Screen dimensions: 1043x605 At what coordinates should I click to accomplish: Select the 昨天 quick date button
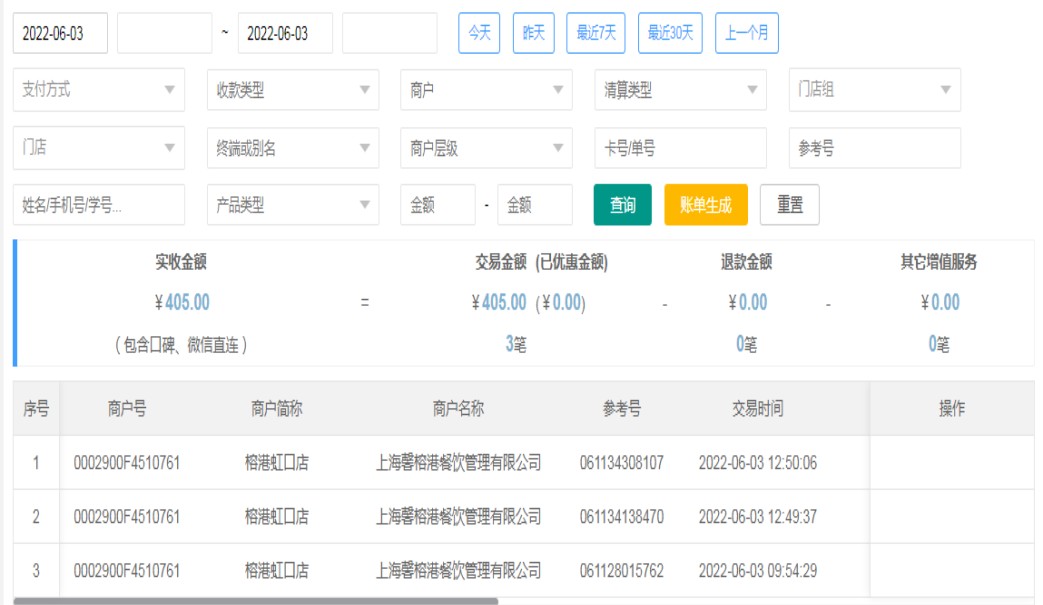[533, 33]
